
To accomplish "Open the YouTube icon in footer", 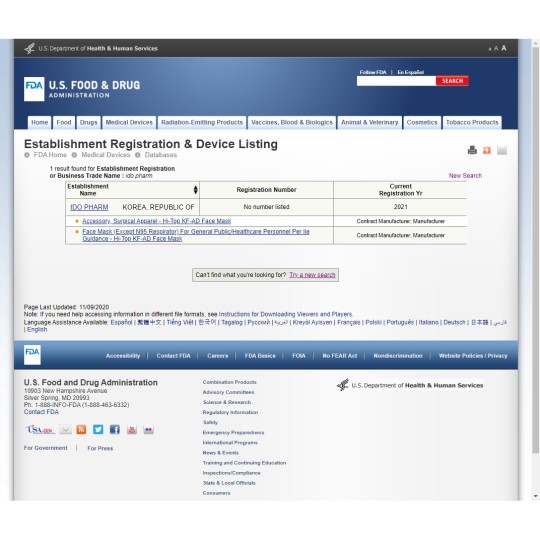I will 132,429.
